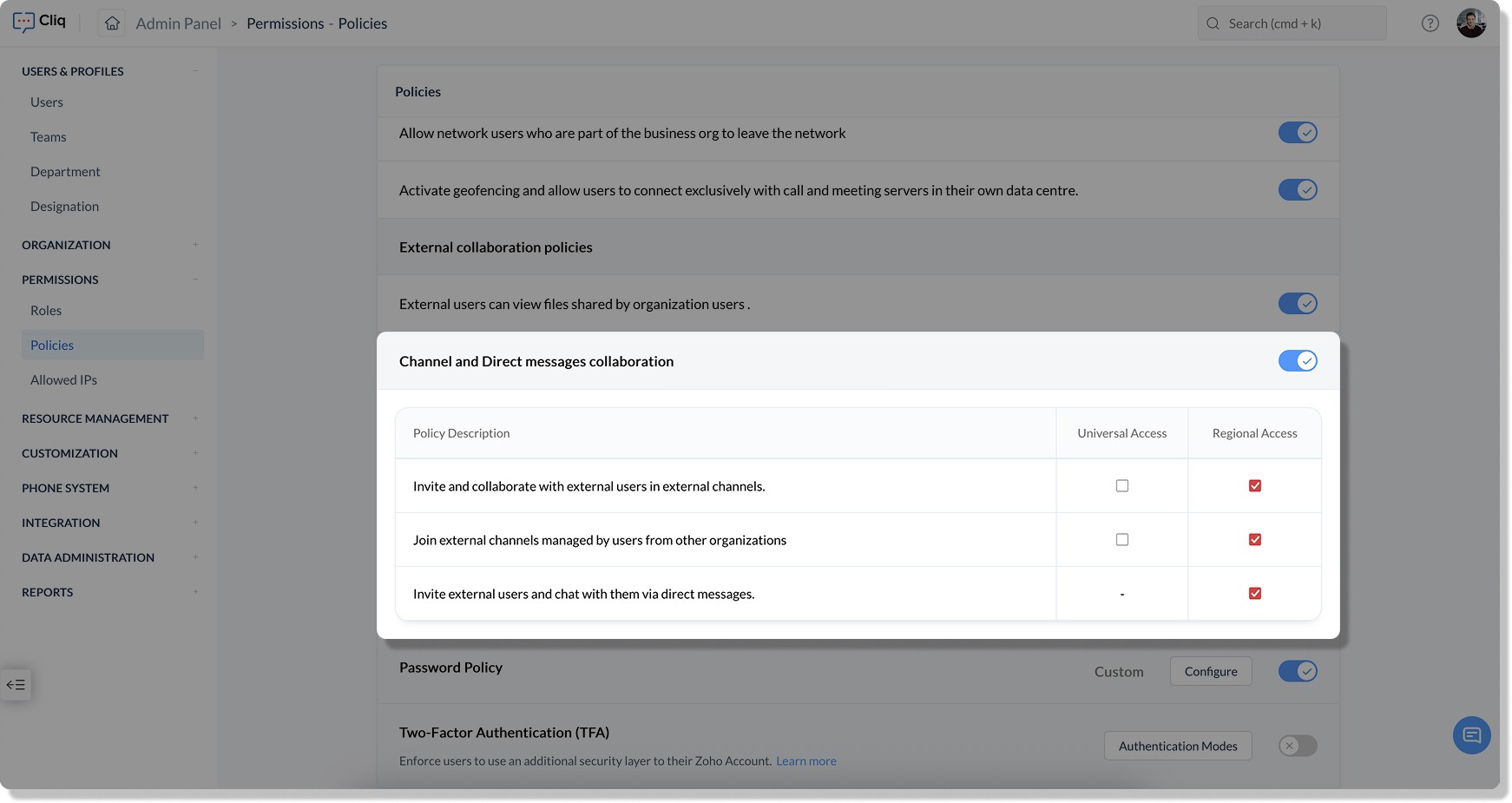Open the Learn more link
Image resolution: width=1512 pixels, height=803 pixels.
[x=805, y=761]
